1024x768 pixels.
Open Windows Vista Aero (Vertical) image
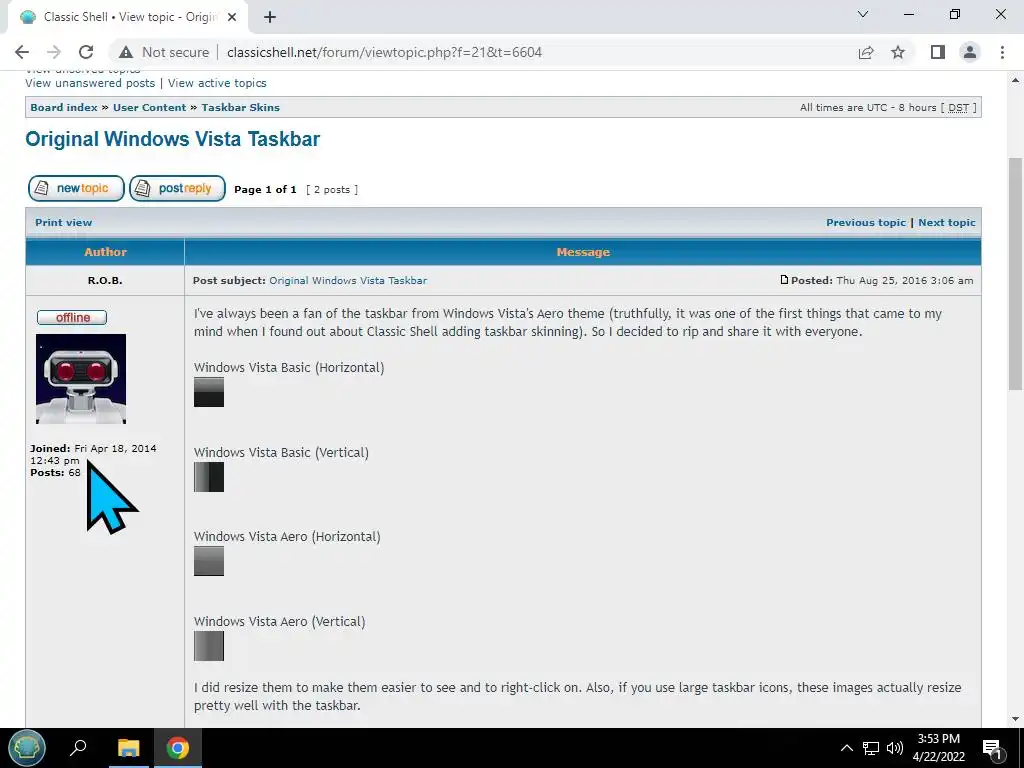[209, 646]
